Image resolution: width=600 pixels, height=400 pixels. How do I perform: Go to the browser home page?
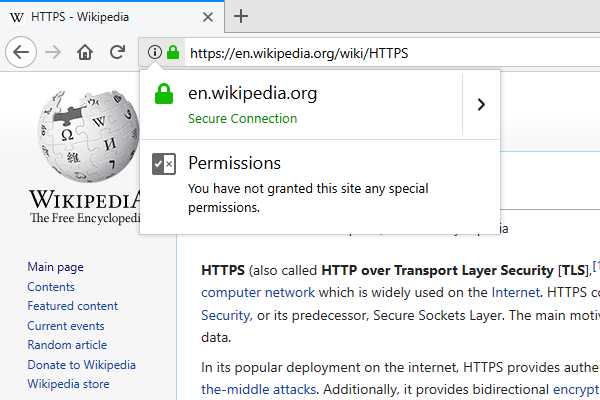85,53
